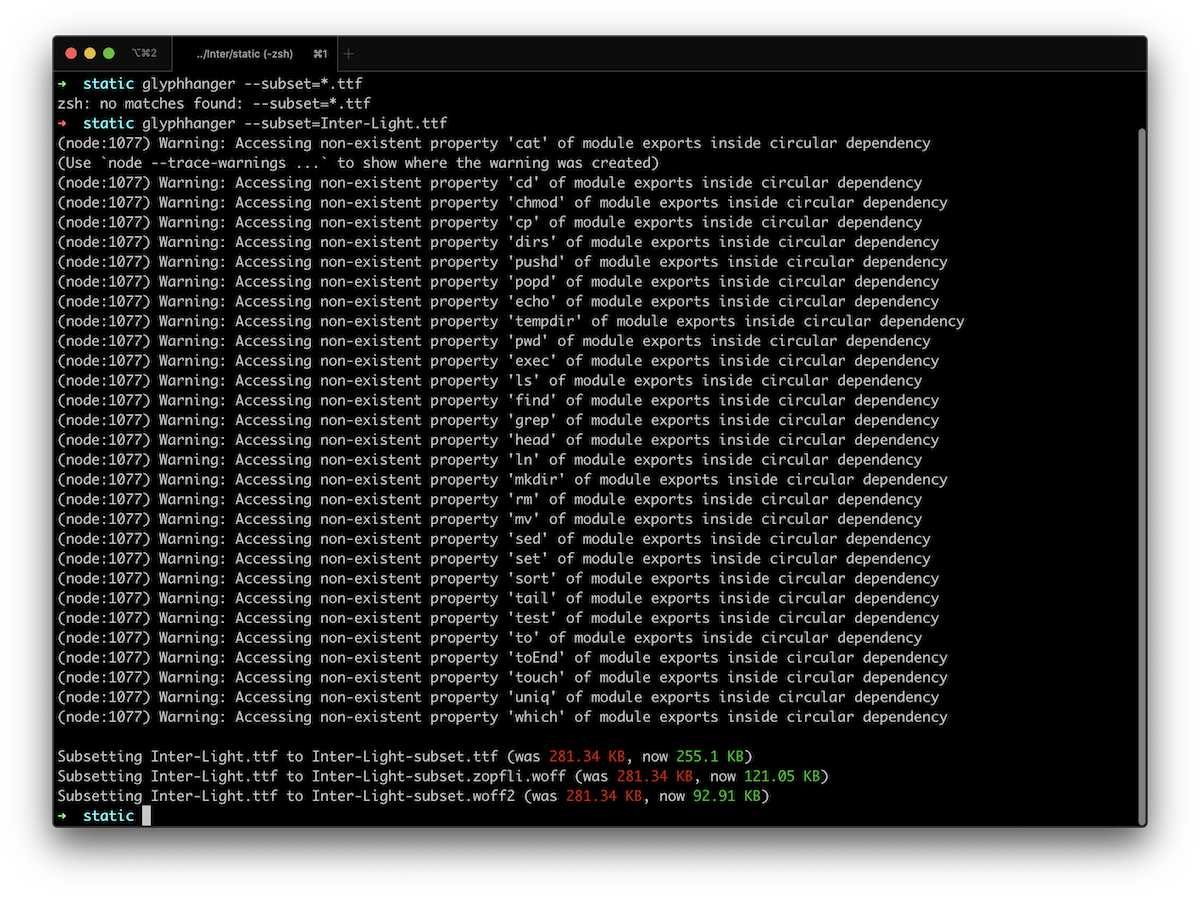The width and height of the screenshot is (1200, 897).
Task: Click the 'Inter-Light-subset.ttf' output filename
Action: (405, 757)
